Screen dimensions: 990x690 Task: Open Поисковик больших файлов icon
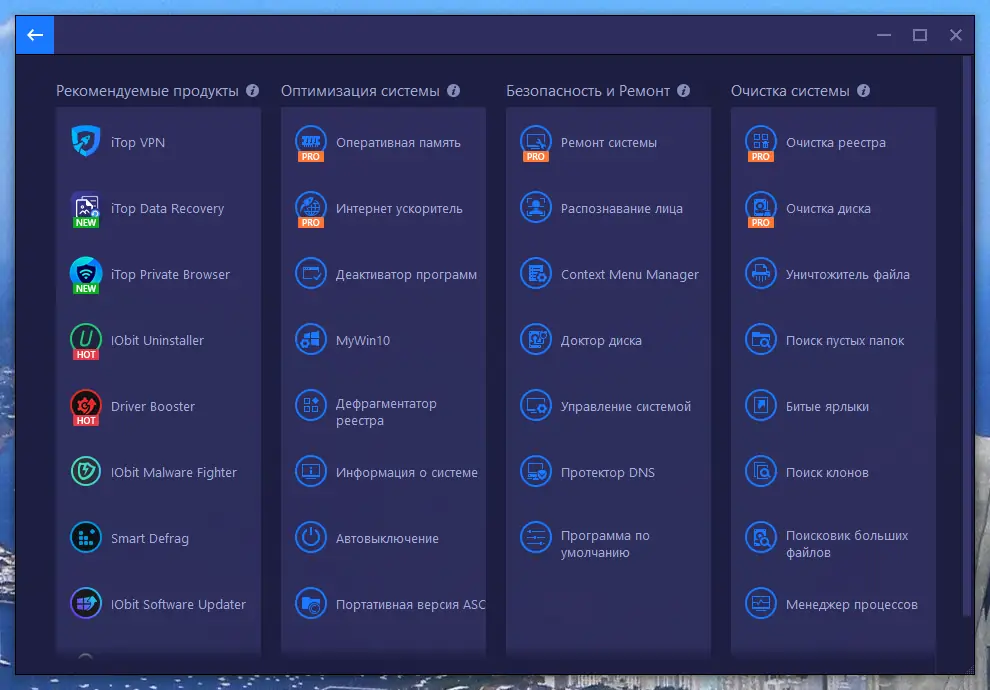760,538
